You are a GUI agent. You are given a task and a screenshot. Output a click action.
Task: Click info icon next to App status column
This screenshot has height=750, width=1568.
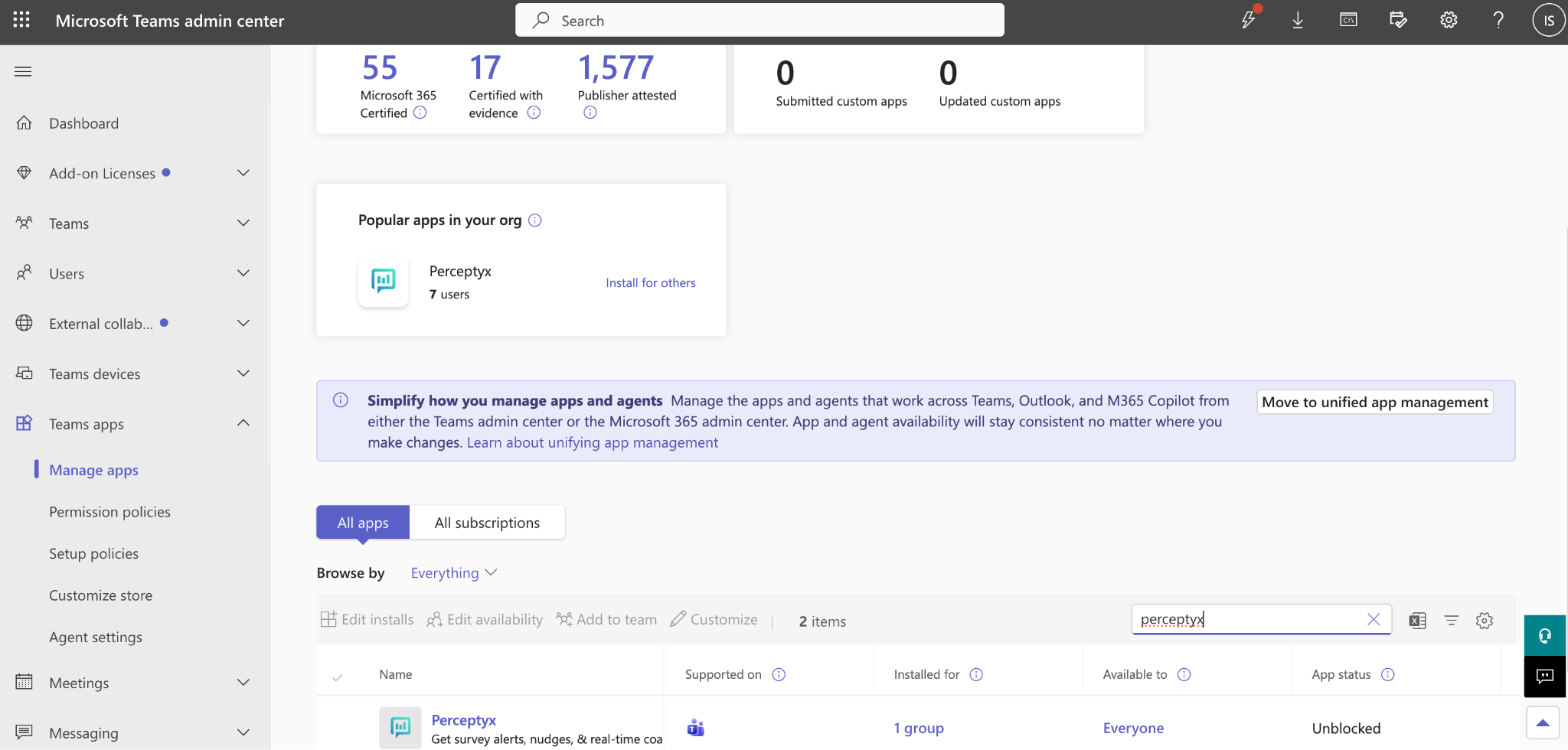[x=1387, y=674]
